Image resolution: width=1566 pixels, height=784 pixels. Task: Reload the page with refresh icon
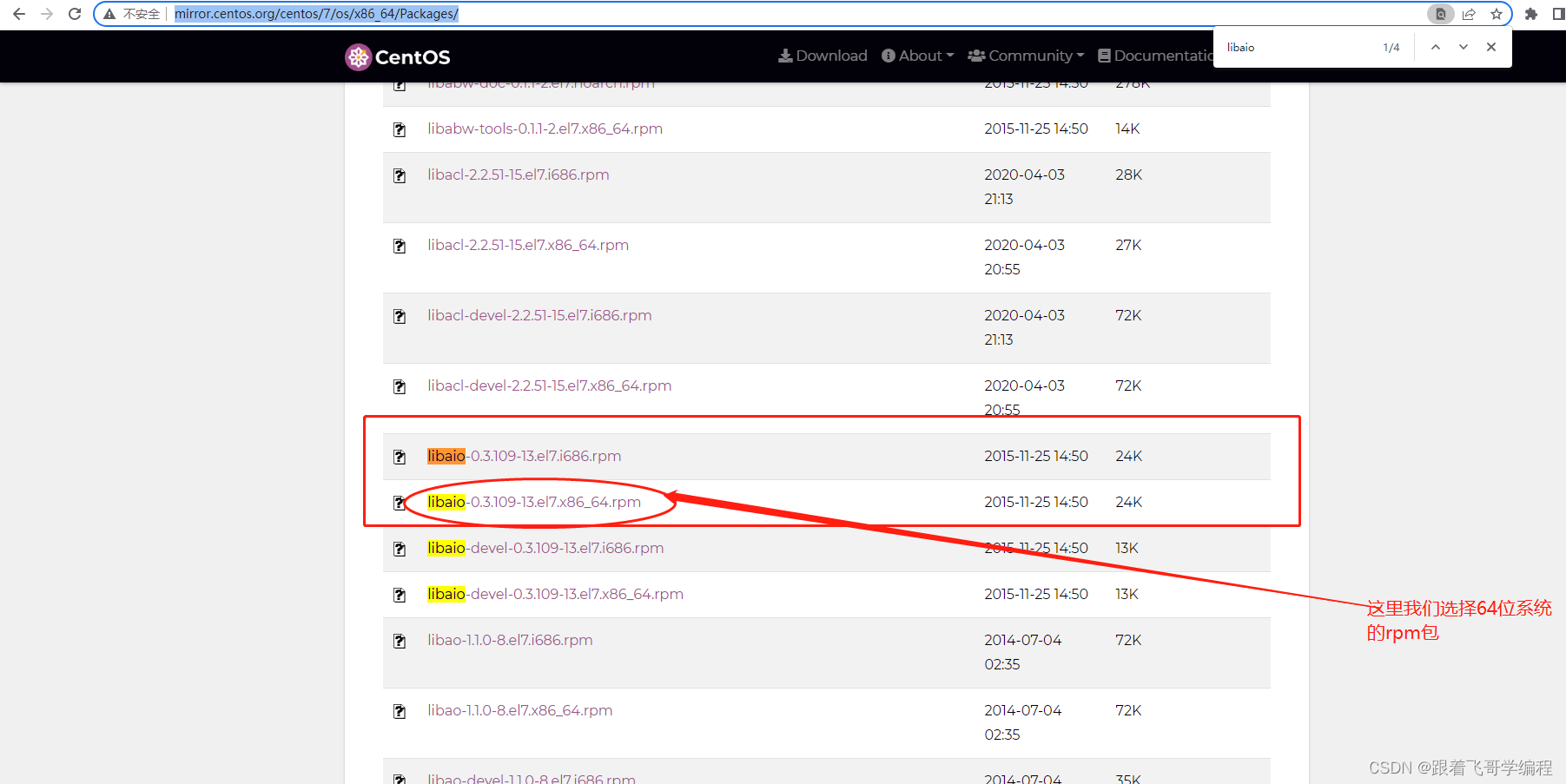click(x=75, y=14)
